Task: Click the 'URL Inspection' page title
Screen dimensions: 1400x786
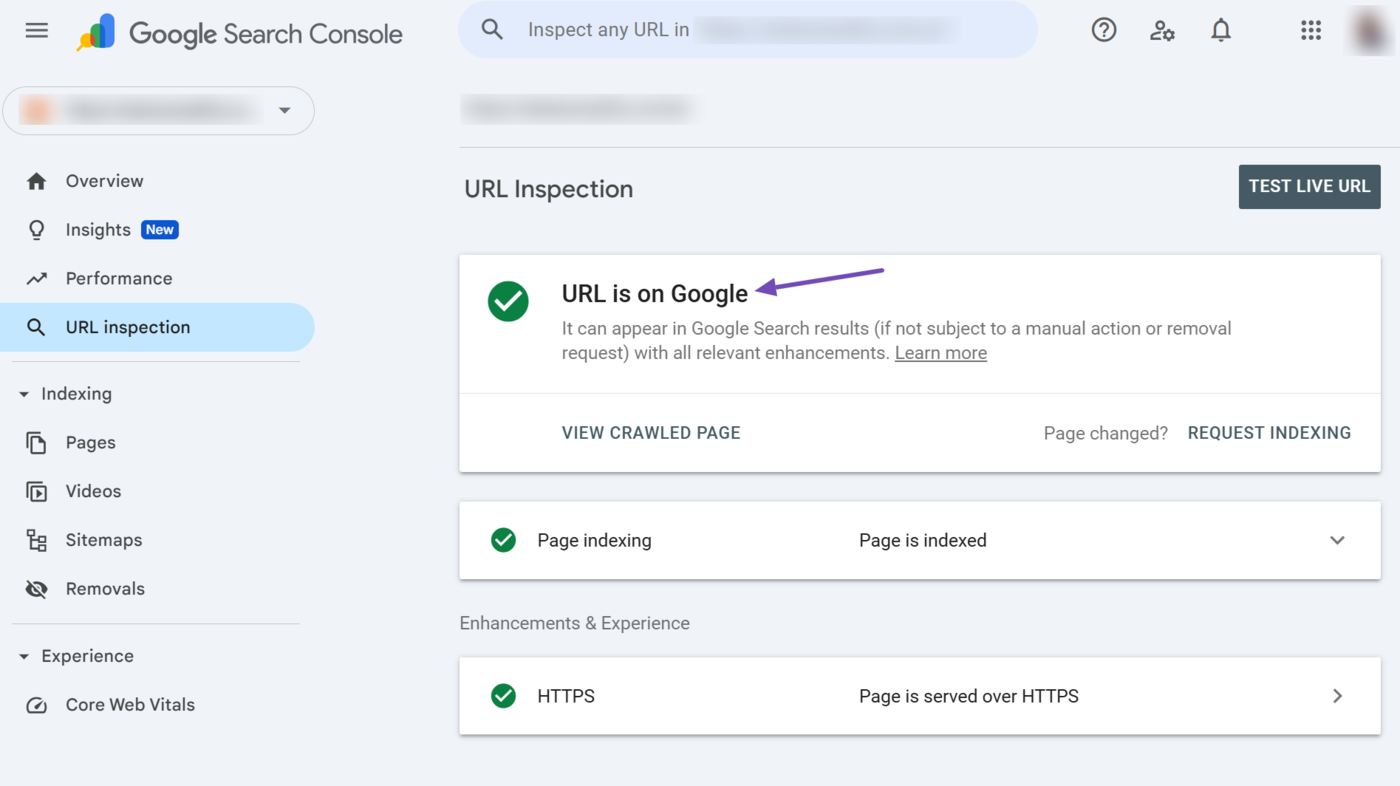Action: [549, 189]
